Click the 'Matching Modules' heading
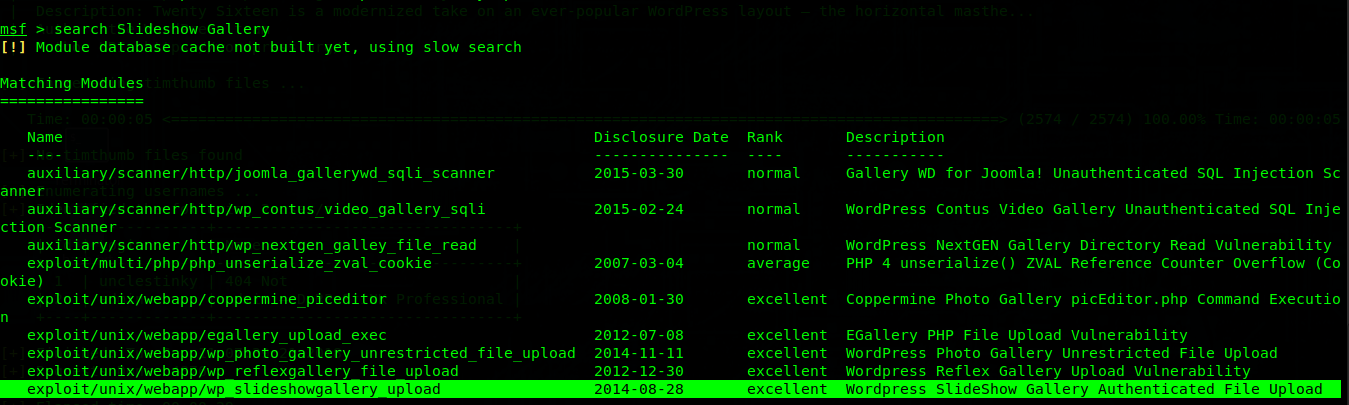The width and height of the screenshot is (1349, 405). point(72,83)
